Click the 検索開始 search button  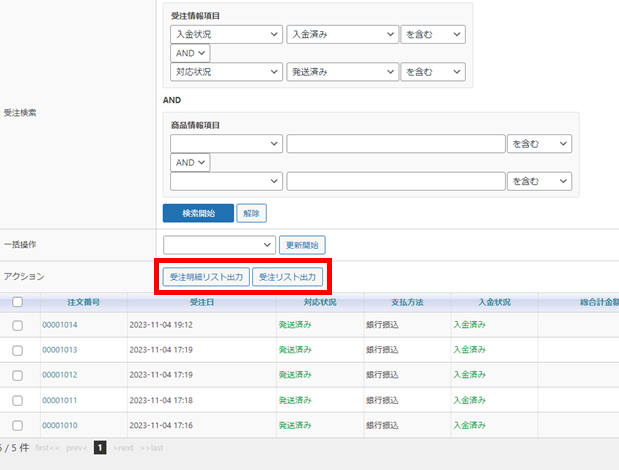198,213
